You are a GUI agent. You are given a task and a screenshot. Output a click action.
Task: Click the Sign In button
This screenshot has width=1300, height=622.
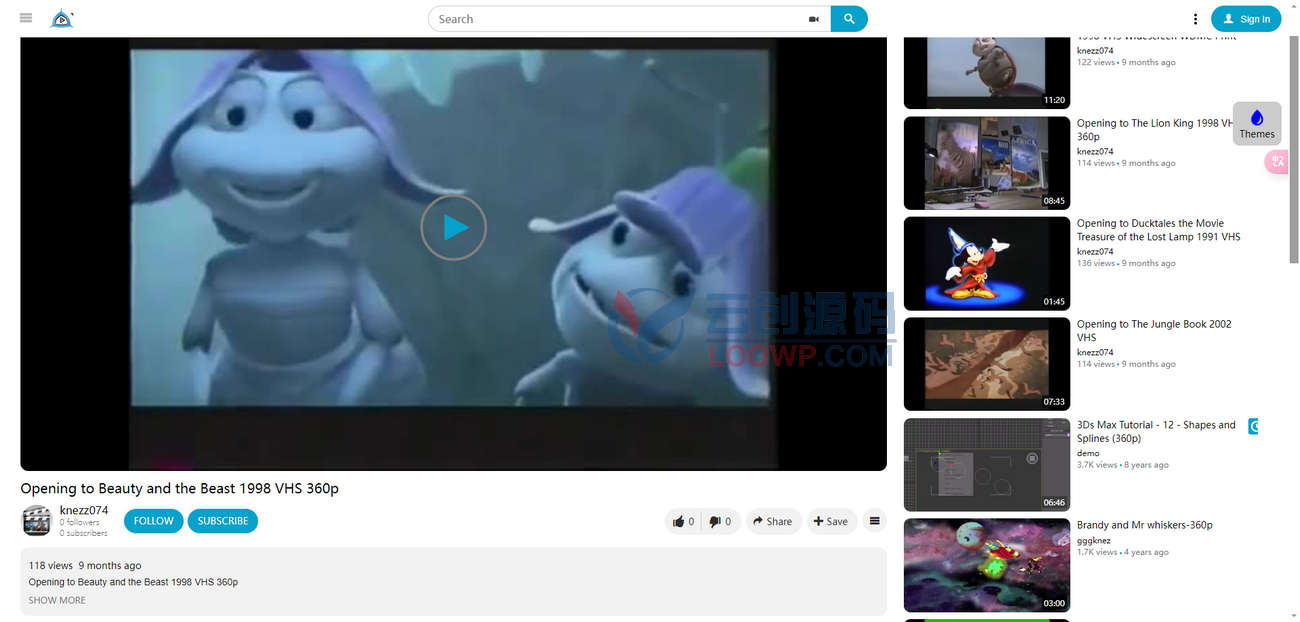tap(1246, 19)
